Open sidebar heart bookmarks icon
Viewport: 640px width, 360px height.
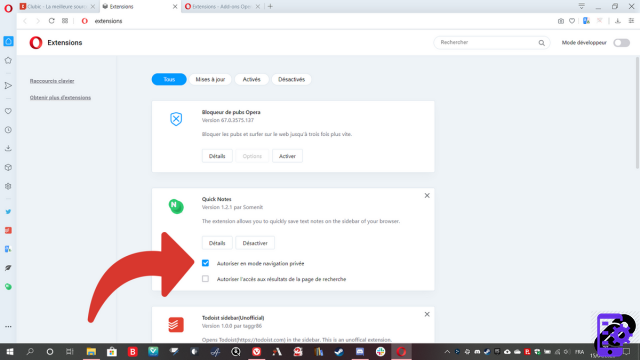tap(8, 111)
